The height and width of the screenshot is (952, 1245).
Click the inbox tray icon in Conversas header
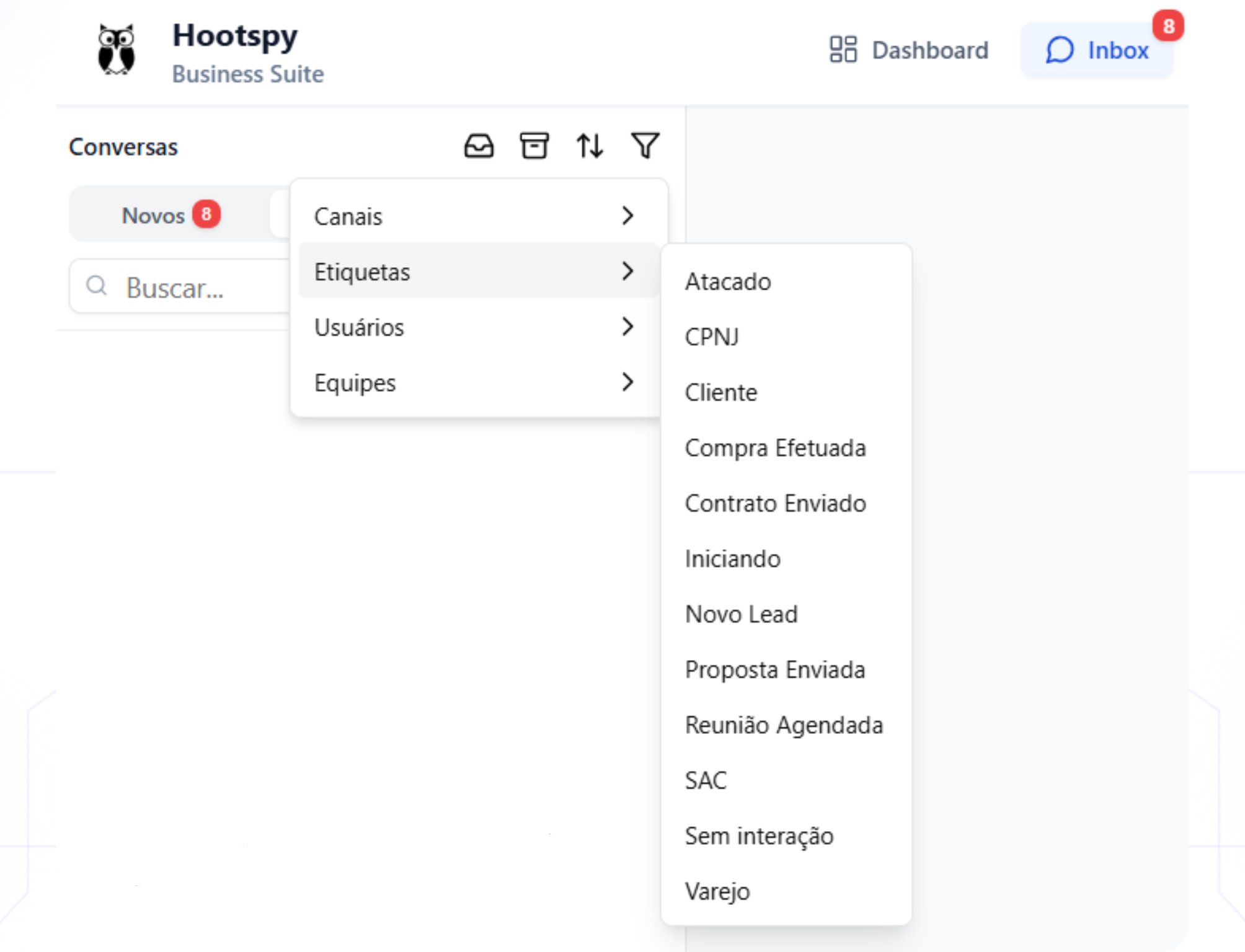[x=479, y=146]
